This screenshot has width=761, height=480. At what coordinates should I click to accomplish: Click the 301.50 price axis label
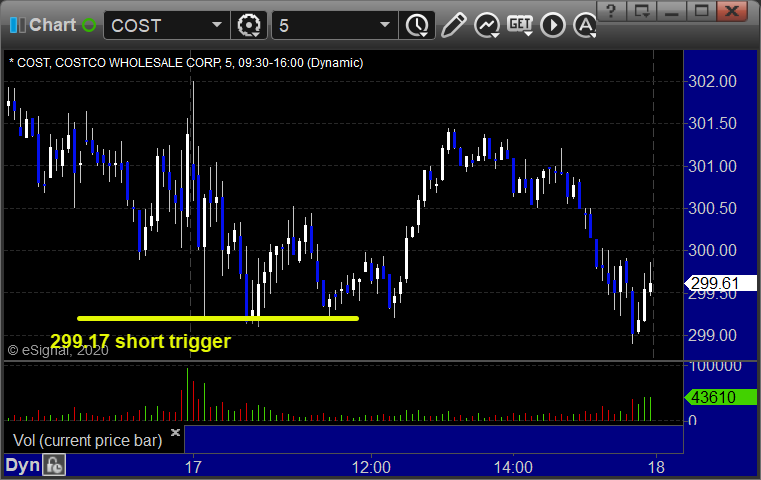[x=712, y=123]
